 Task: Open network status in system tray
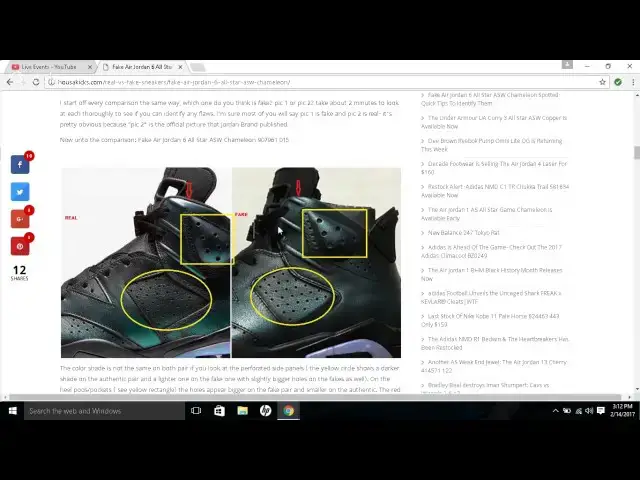coord(578,411)
